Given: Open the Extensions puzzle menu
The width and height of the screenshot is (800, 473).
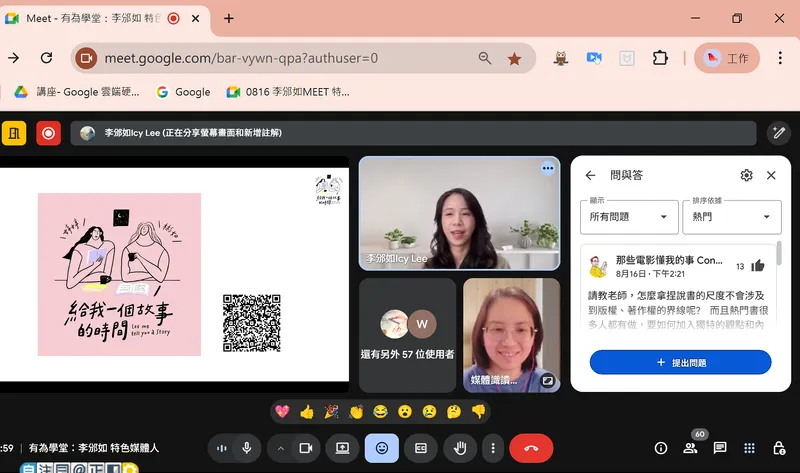Looking at the screenshot, I should pos(660,58).
